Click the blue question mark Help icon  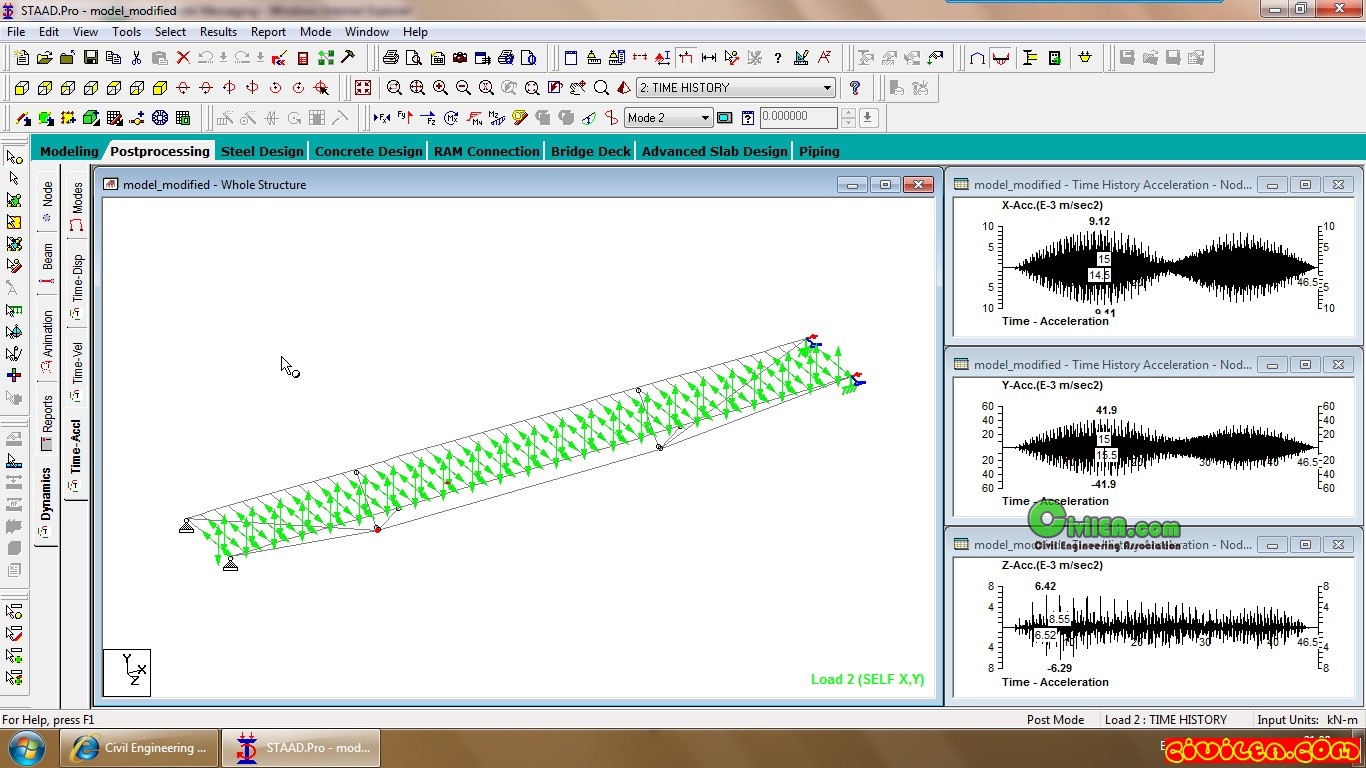click(x=854, y=88)
